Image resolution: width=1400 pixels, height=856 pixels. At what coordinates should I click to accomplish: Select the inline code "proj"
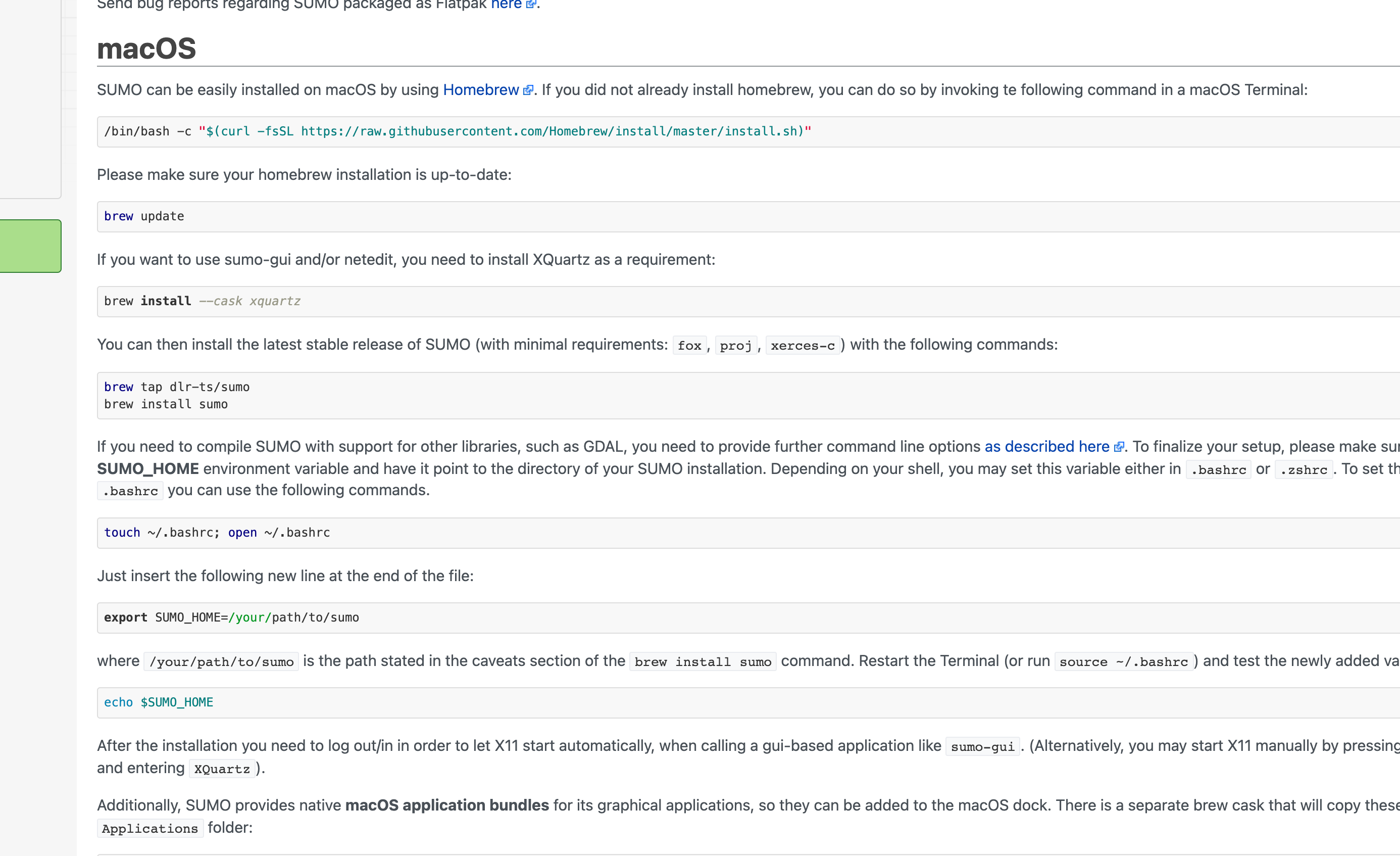(735, 345)
